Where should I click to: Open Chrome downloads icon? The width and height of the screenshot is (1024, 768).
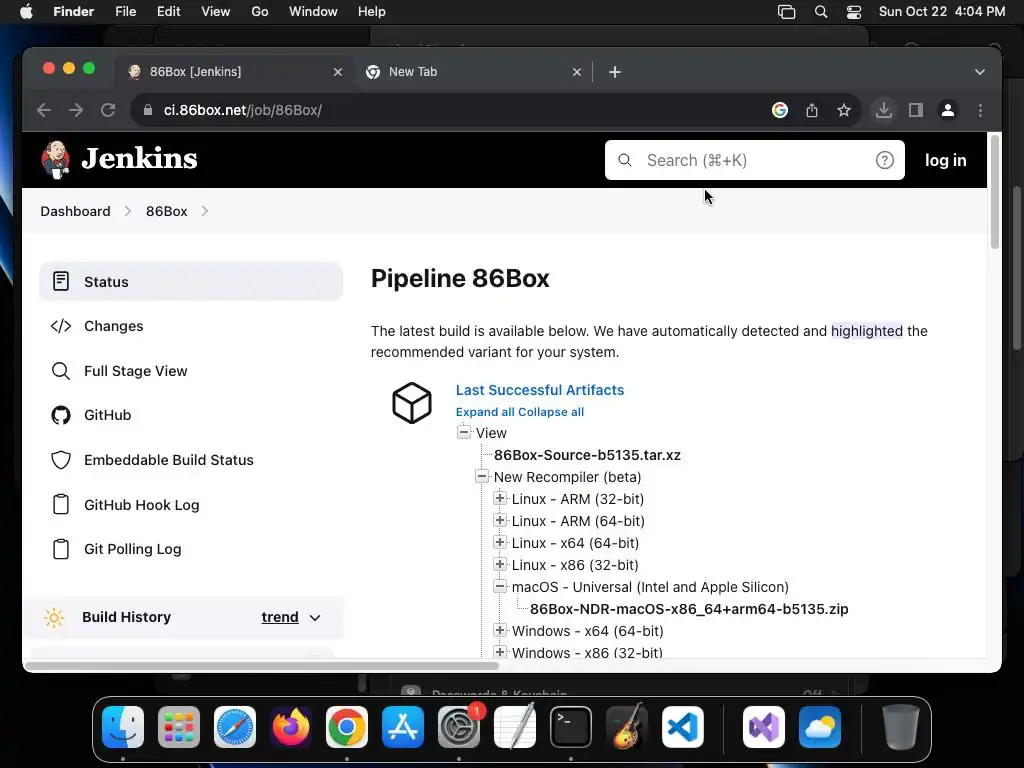pyautogui.click(x=884, y=110)
